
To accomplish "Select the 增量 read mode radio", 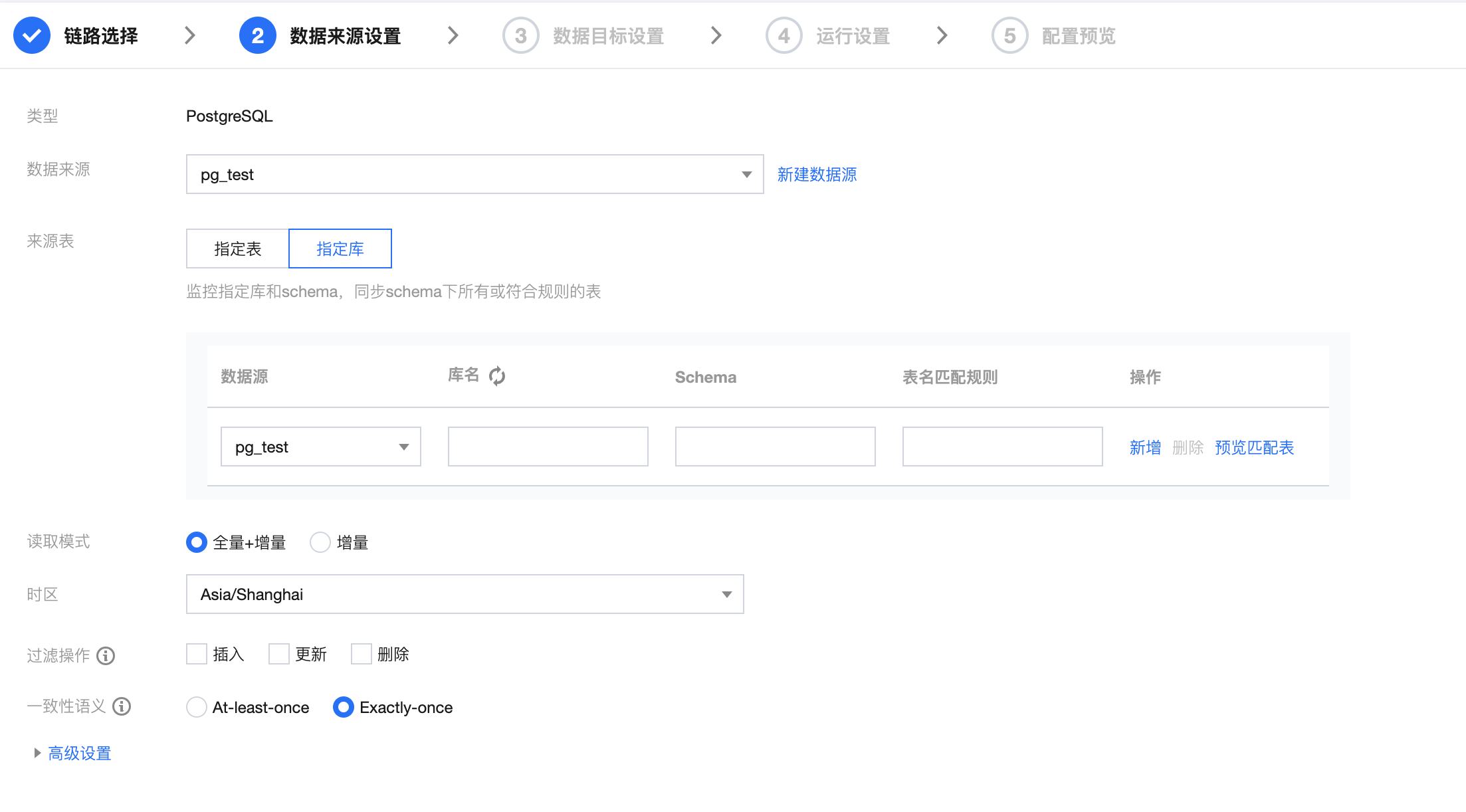I will tap(320, 542).
